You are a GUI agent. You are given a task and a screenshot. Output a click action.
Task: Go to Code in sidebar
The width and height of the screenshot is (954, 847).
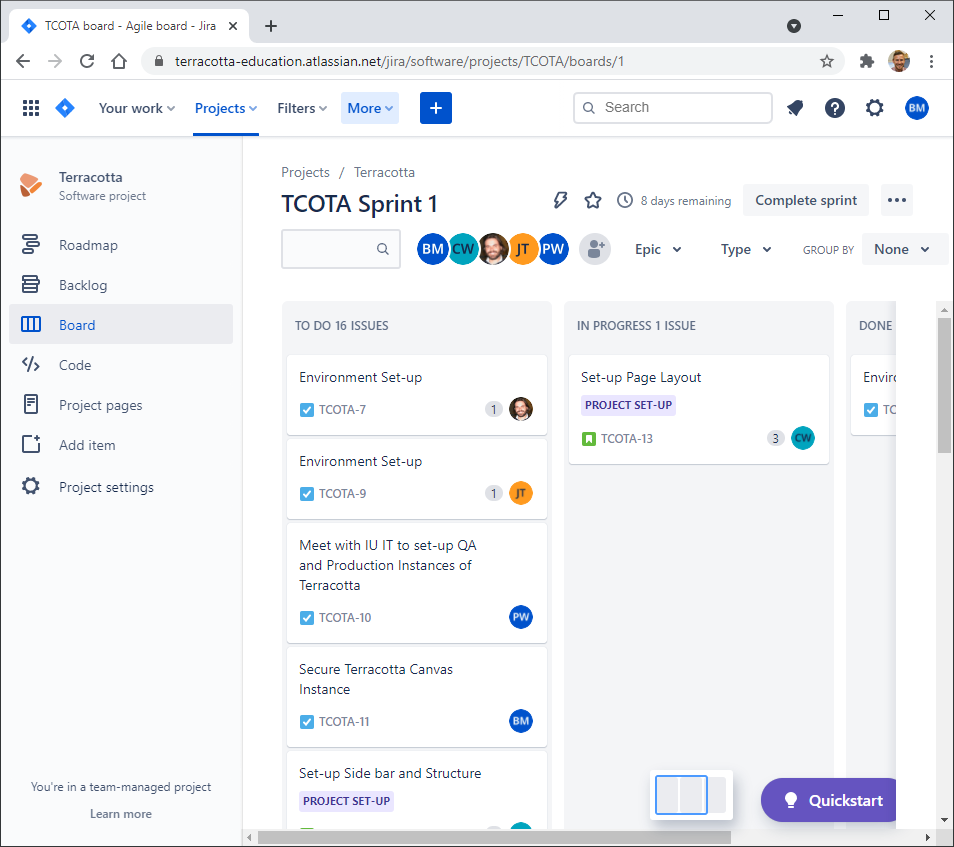[x=121, y=364]
